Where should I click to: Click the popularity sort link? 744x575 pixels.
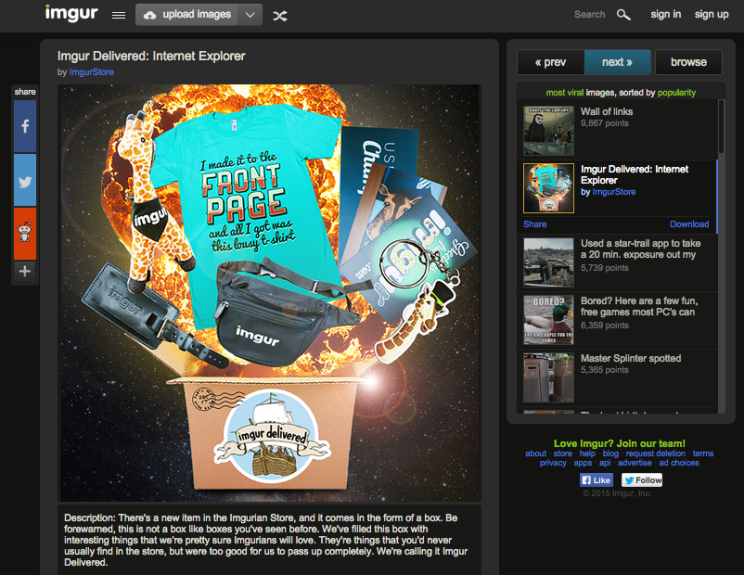click(677, 93)
